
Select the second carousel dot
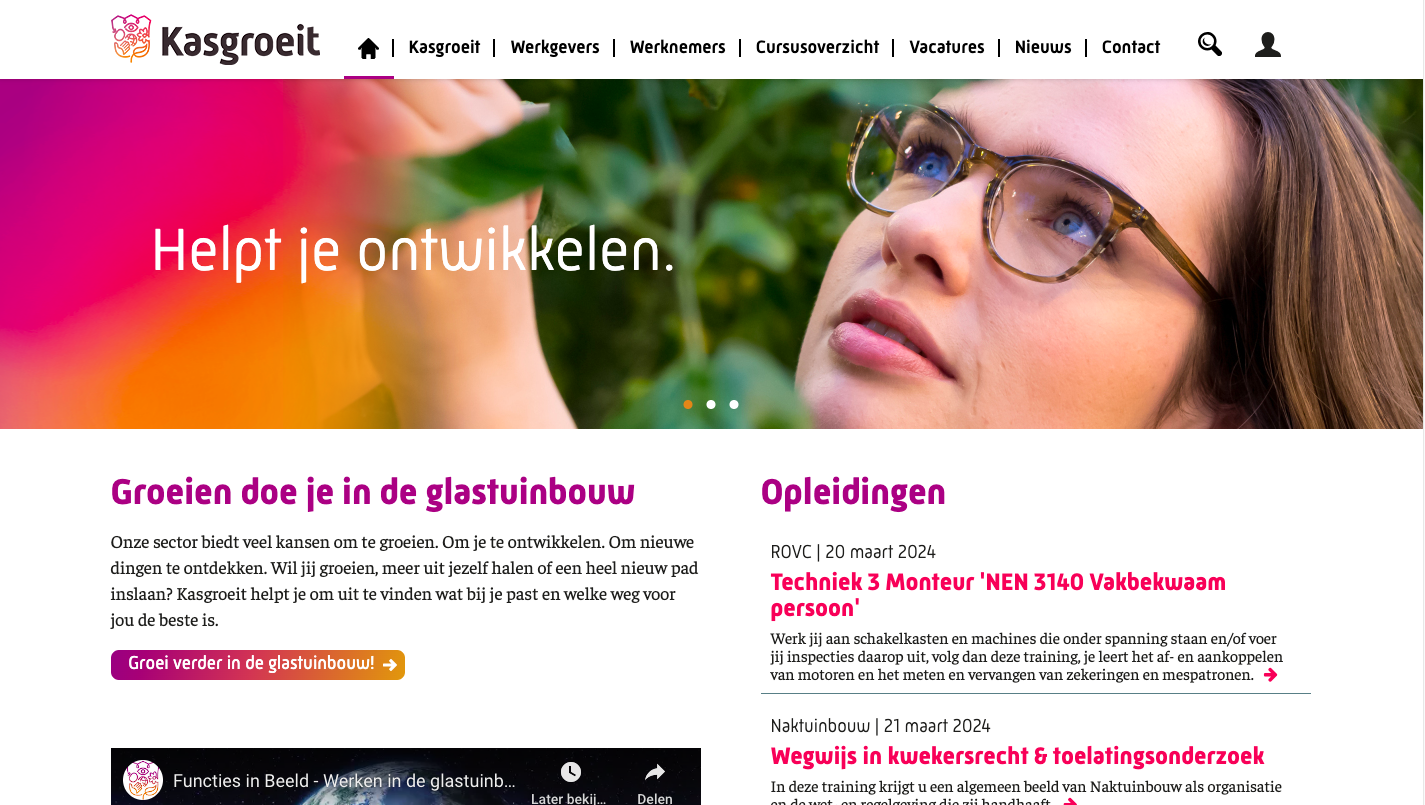(x=711, y=405)
